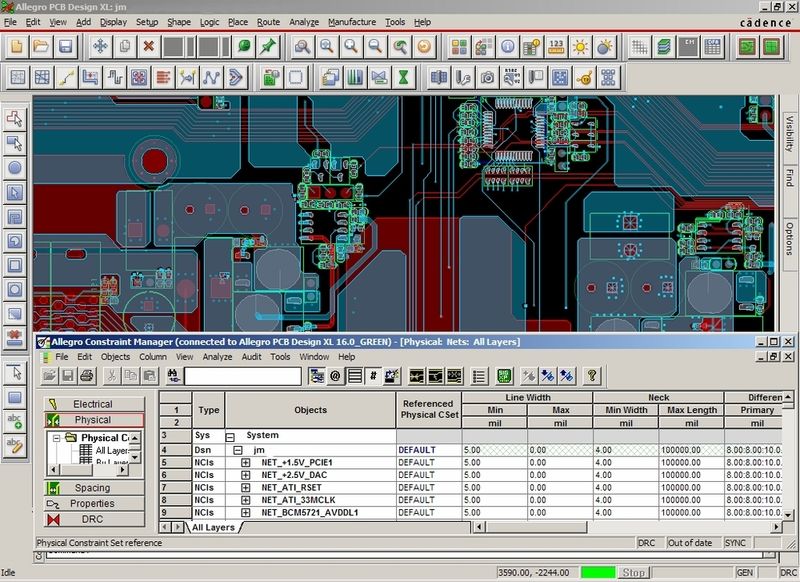Click the @ icon in Constraint Manager toolbar
Image resolution: width=800 pixels, height=582 pixels.
[x=335, y=376]
